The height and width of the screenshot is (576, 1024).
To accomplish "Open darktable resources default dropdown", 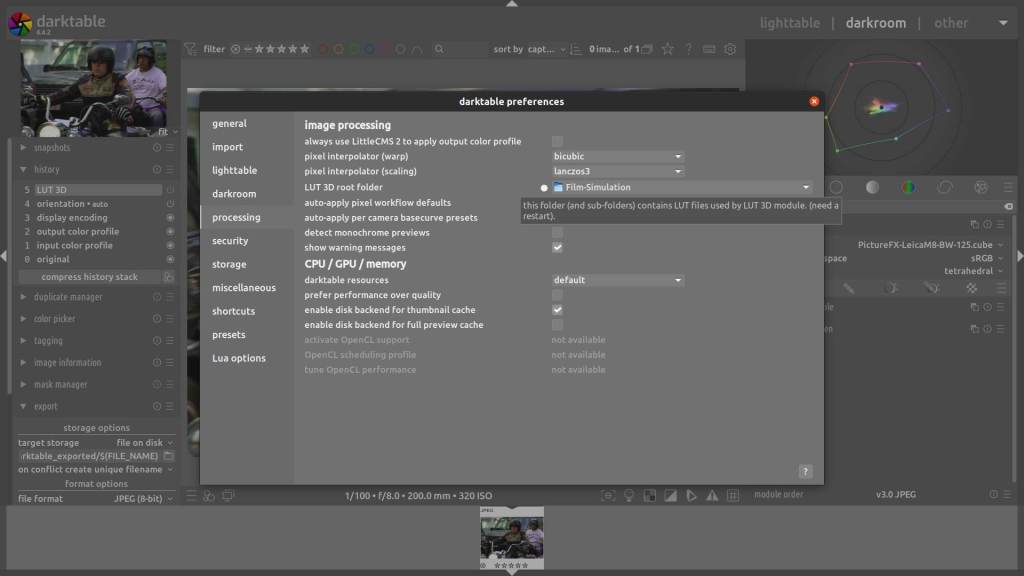I will tap(618, 280).
